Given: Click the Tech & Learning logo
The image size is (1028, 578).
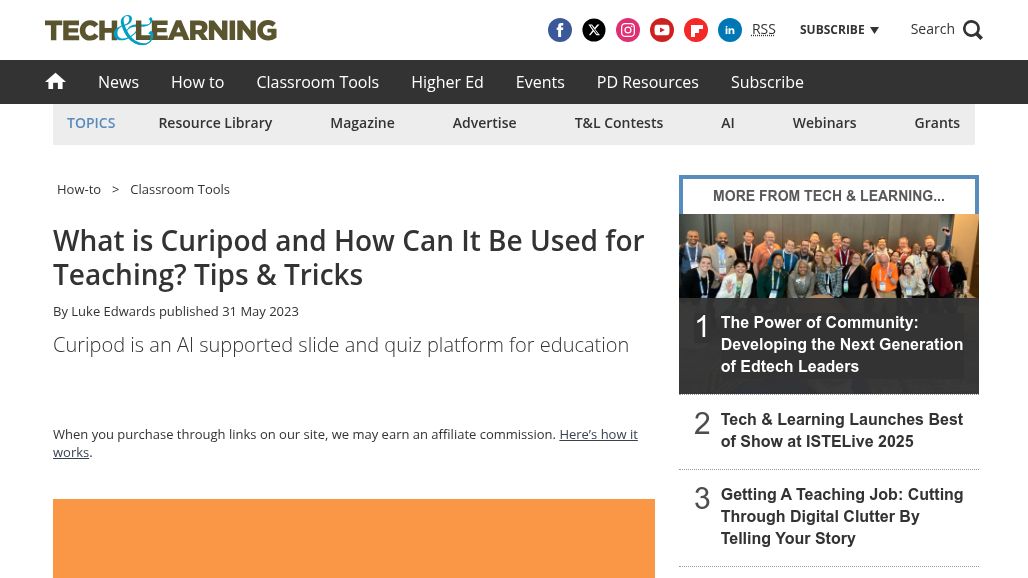Looking at the screenshot, I should (x=161, y=30).
